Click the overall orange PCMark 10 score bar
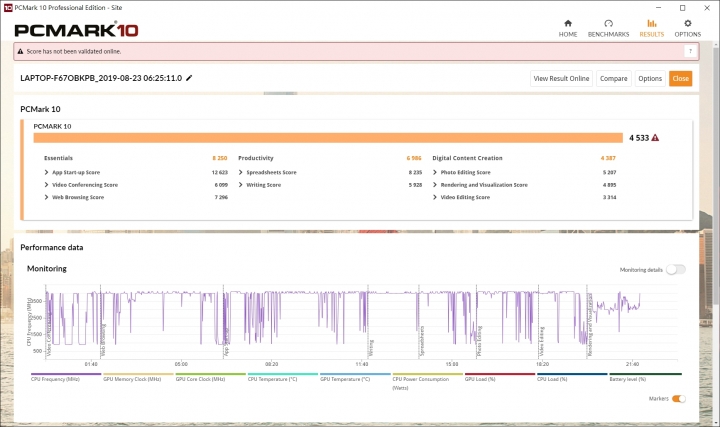Image resolution: width=720 pixels, height=427 pixels. click(x=328, y=138)
